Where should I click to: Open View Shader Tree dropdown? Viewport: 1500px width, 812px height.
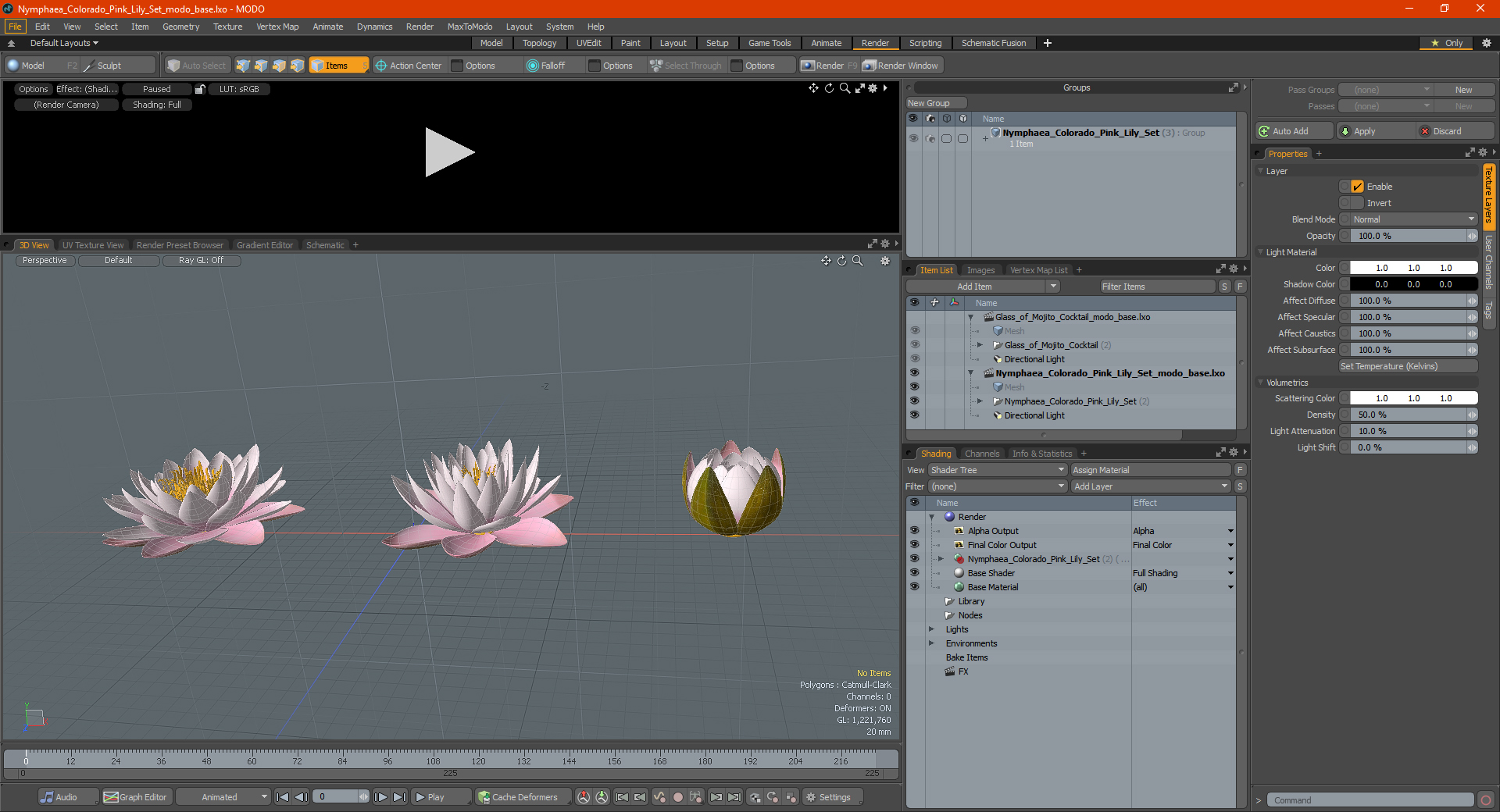click(x=998, y=470)
